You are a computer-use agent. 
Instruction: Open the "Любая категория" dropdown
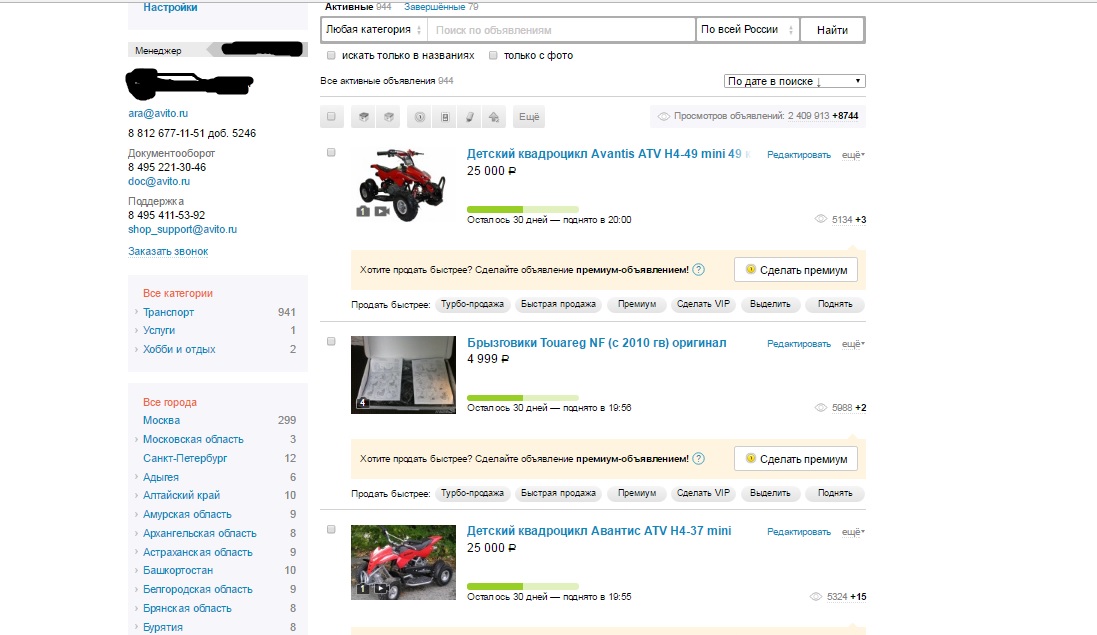374,29
